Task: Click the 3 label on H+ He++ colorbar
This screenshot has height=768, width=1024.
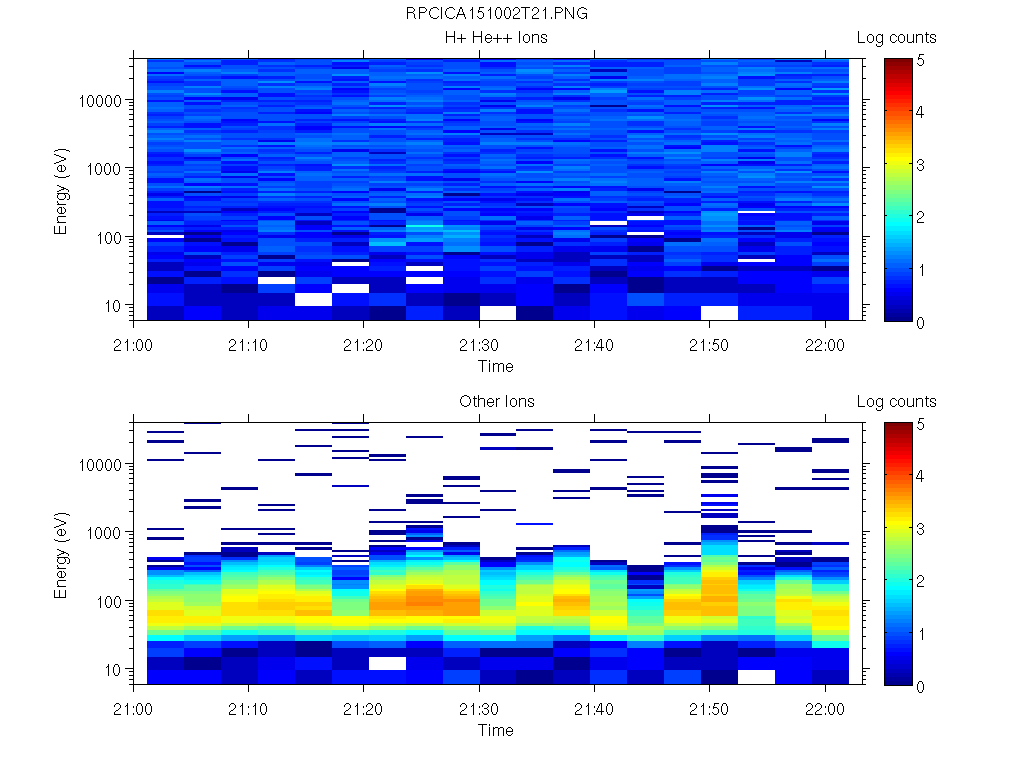Action: point(921,165)
